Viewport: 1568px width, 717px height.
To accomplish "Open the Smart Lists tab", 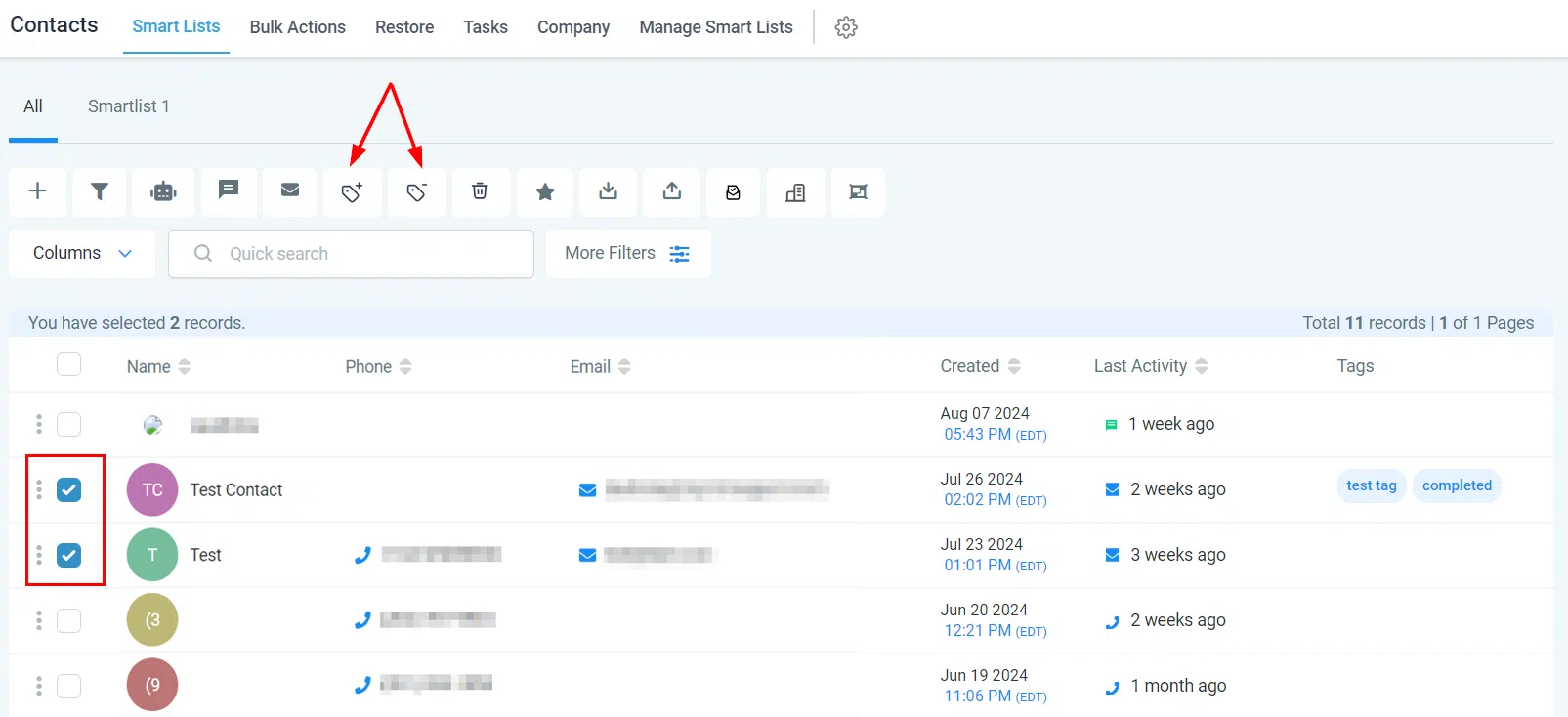I will click(176, 27).
